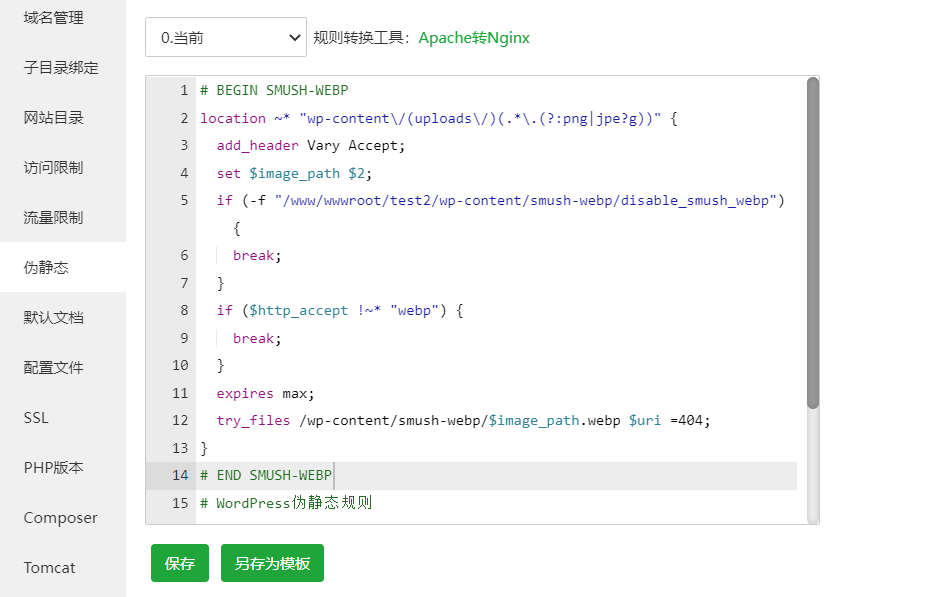Click the 'try_files' directive on line 12
This screenshot has height=597, width=926.
253,420
